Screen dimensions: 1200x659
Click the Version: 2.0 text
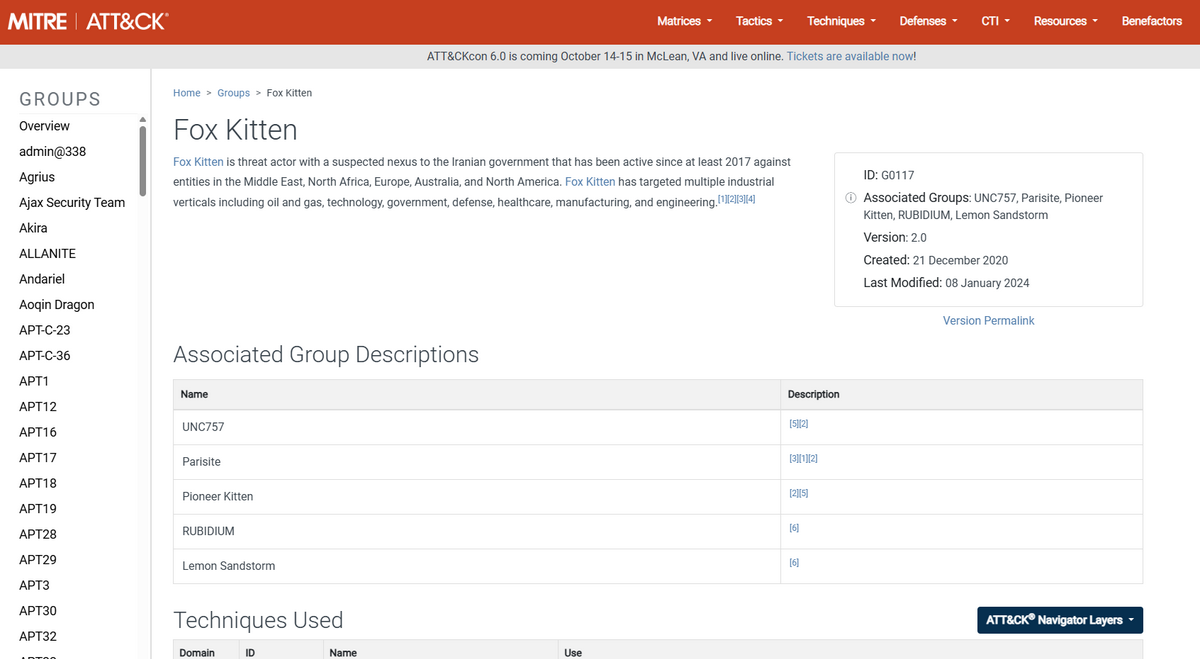pyautogui.click(x=895, y=238)
